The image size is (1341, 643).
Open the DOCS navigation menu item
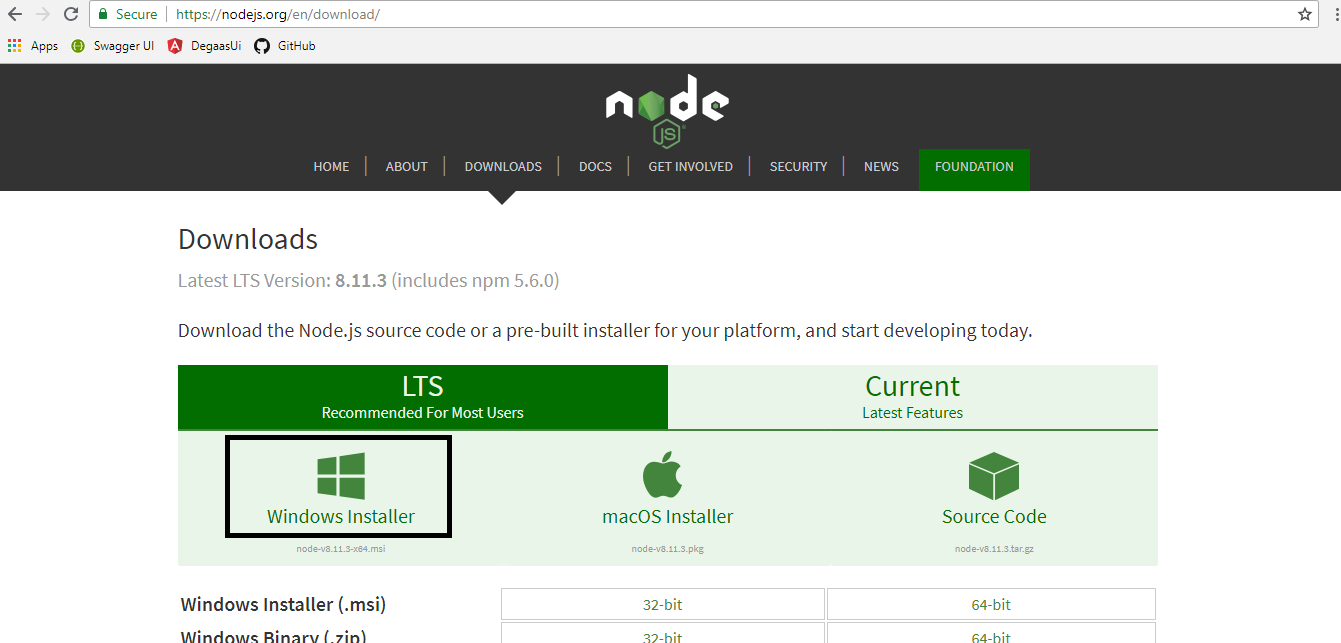point(595,167)
